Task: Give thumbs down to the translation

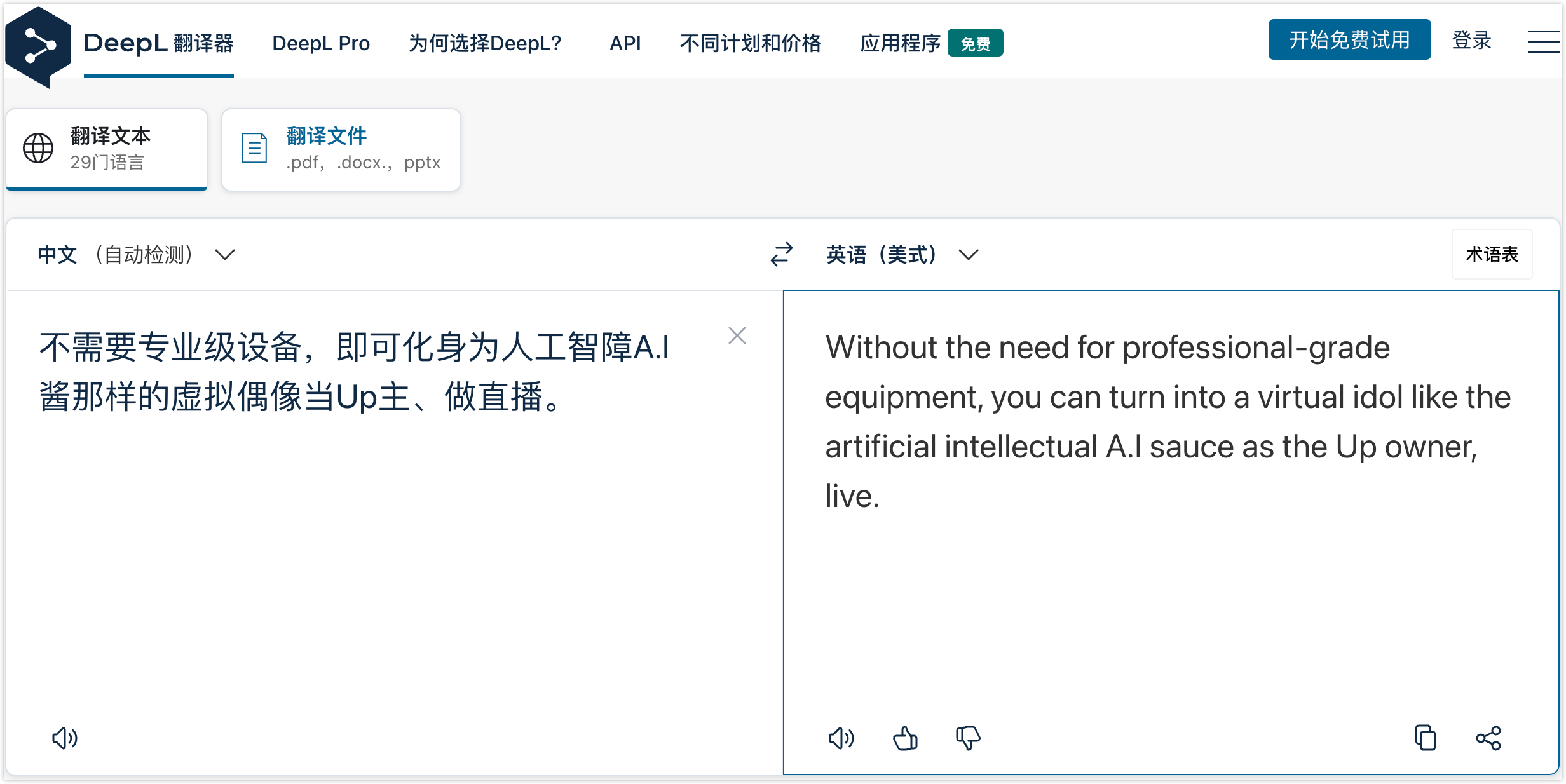Action: (968, 738)
